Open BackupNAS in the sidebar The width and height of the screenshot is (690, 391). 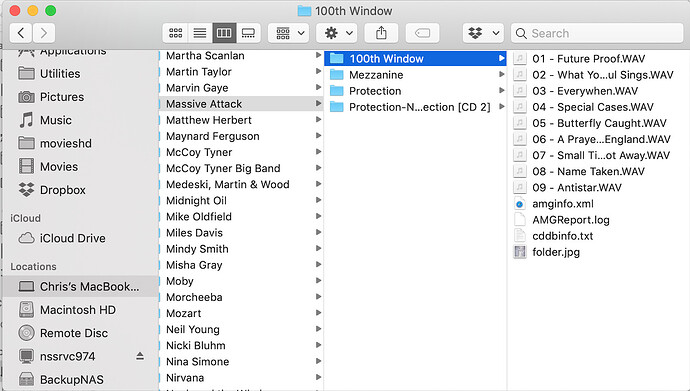coord(81,379)
